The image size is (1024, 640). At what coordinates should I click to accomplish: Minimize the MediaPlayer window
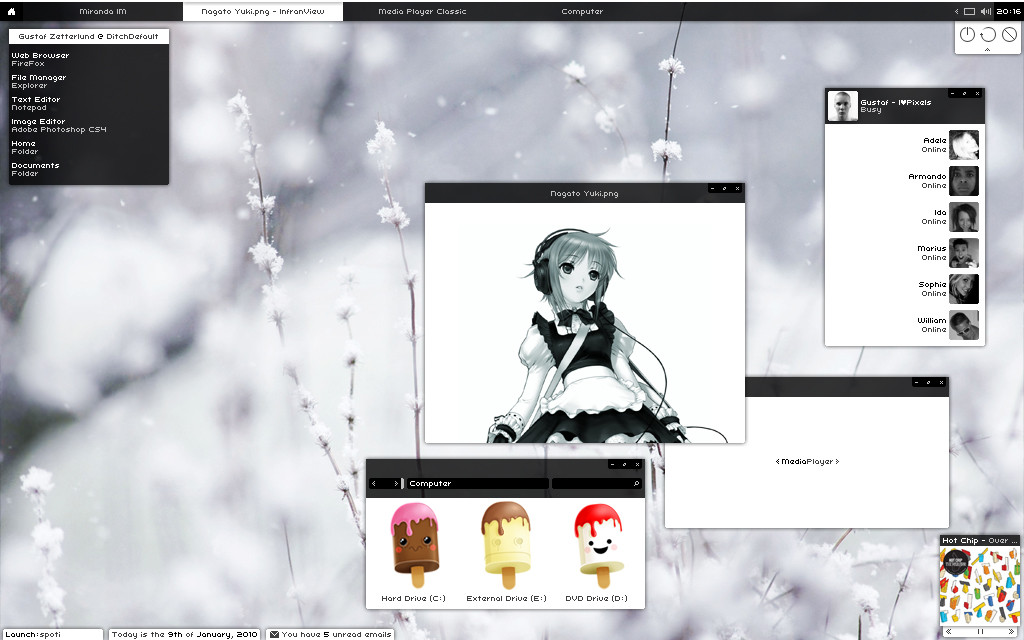click(917, 382)
